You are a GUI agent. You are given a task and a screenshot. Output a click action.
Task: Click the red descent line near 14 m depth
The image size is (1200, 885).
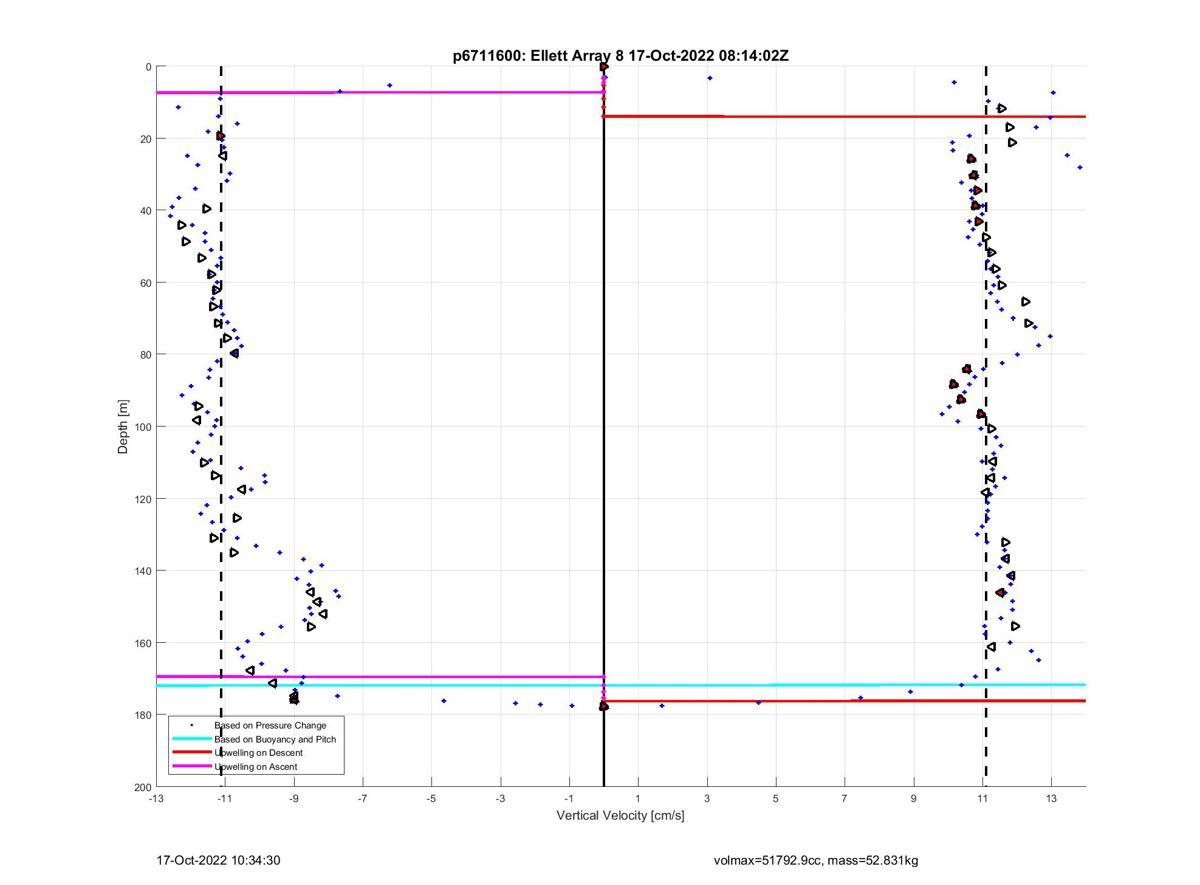(x=844, y=116)
